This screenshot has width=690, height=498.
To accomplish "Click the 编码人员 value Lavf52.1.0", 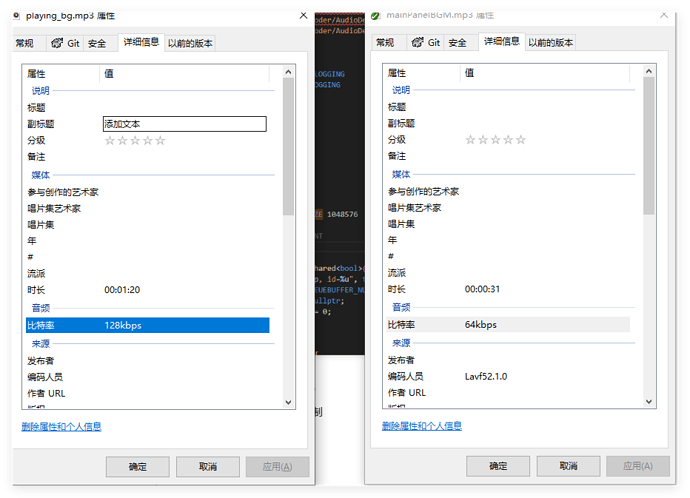I will coord(486,377).
